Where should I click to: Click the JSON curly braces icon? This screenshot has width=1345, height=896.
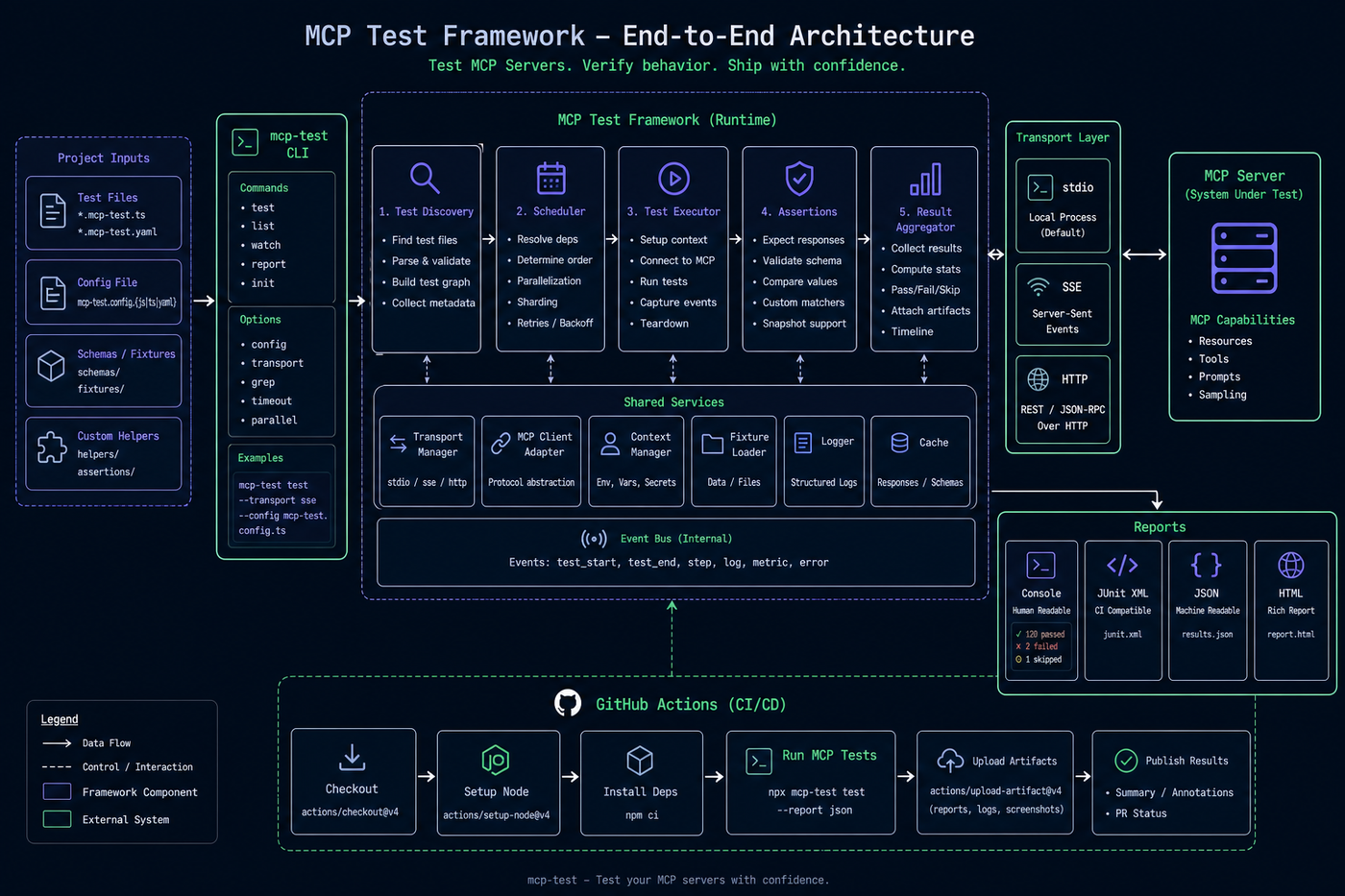tap(1206, 565)
